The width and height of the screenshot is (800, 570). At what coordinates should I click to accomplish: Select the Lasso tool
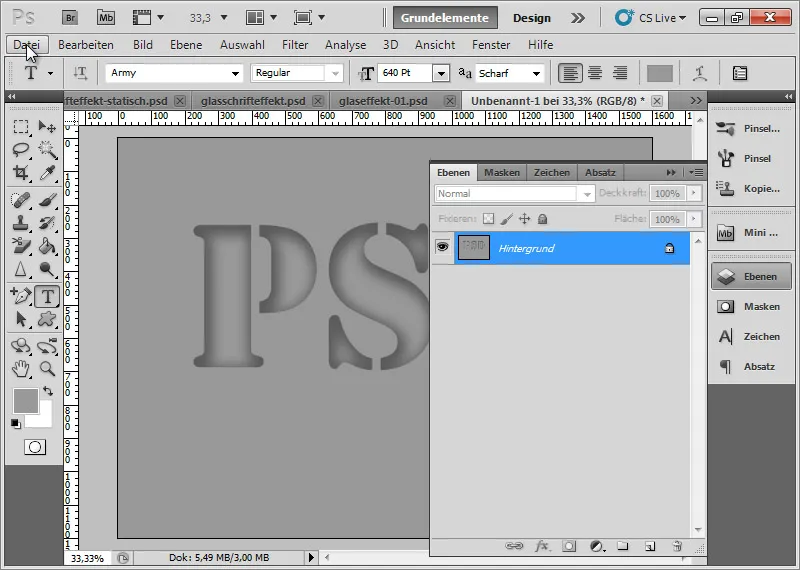[21, 150]
